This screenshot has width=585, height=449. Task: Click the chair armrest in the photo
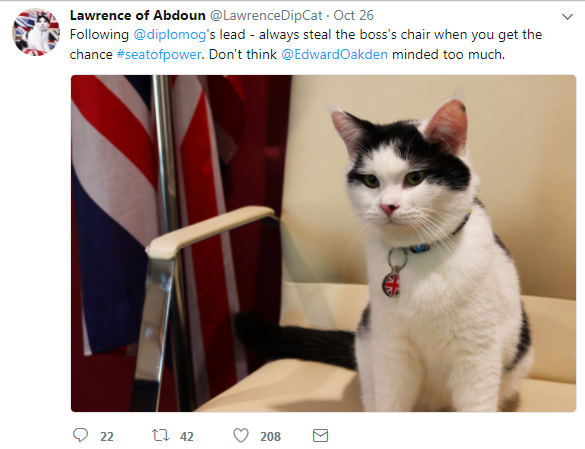[x=211, y=232]
